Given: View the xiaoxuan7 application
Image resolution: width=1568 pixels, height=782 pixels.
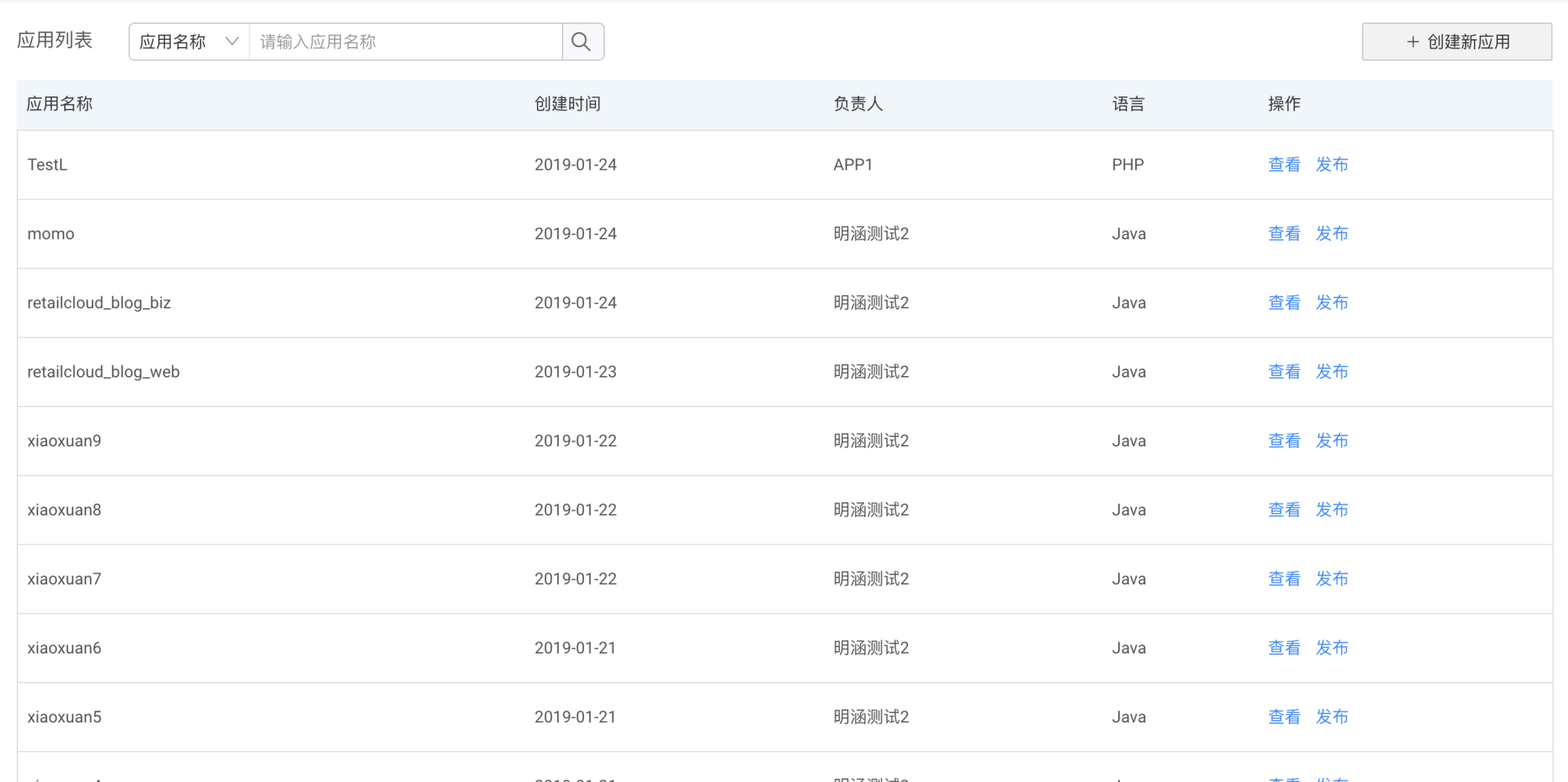Looking at the screenshot, I should [x=1283, y=578].
